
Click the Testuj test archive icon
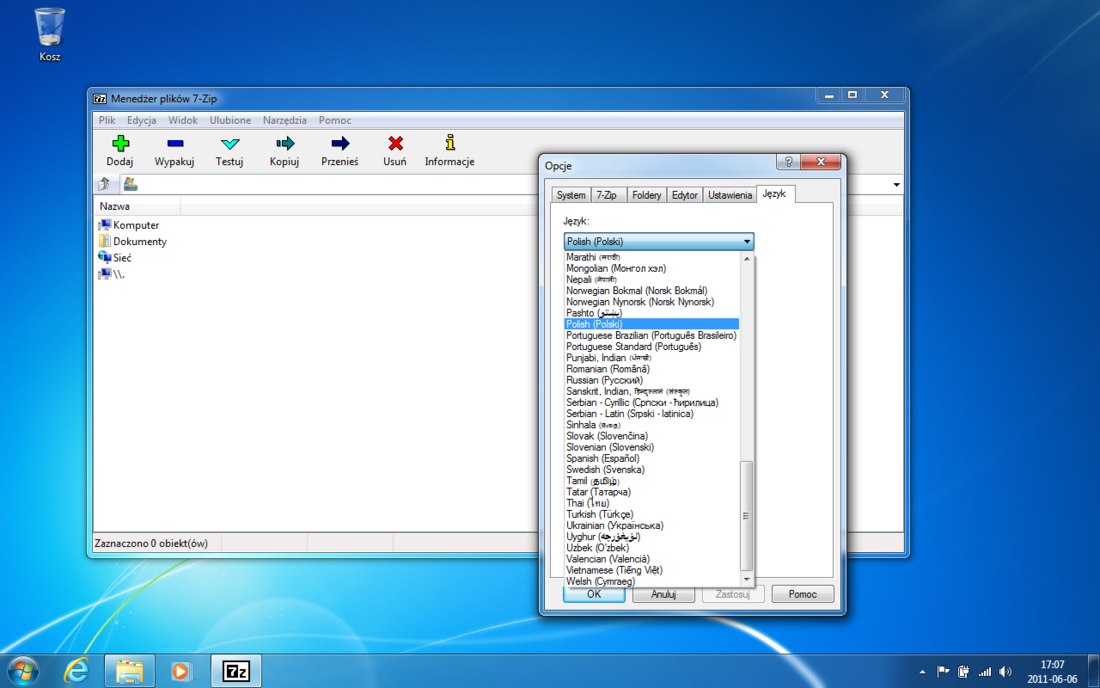(x=229, y=144)
